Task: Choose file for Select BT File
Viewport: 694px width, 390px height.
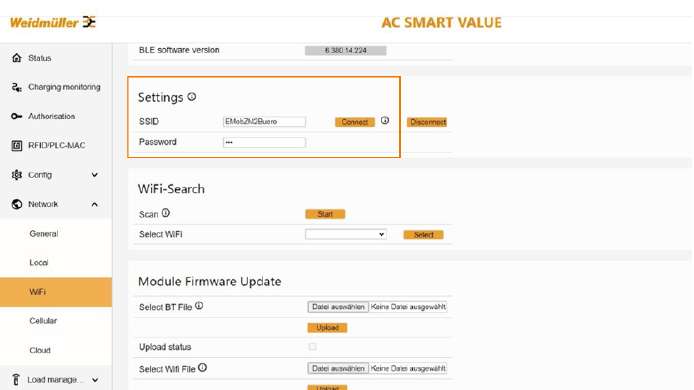Action: coord(338,307)
